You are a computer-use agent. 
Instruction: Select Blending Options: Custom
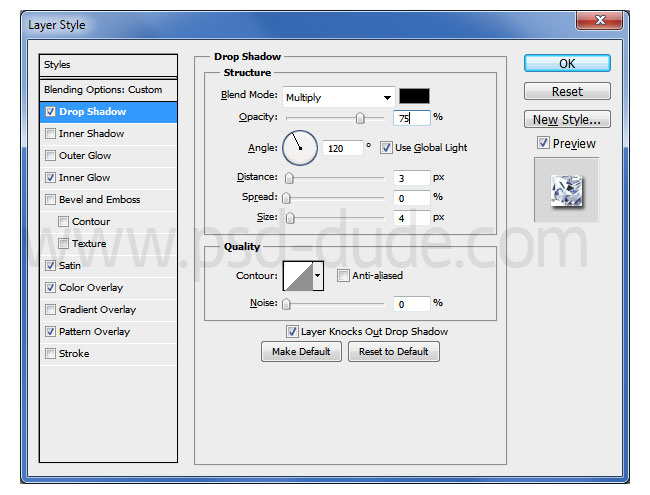pyautogui.click(x=108, y=90)
